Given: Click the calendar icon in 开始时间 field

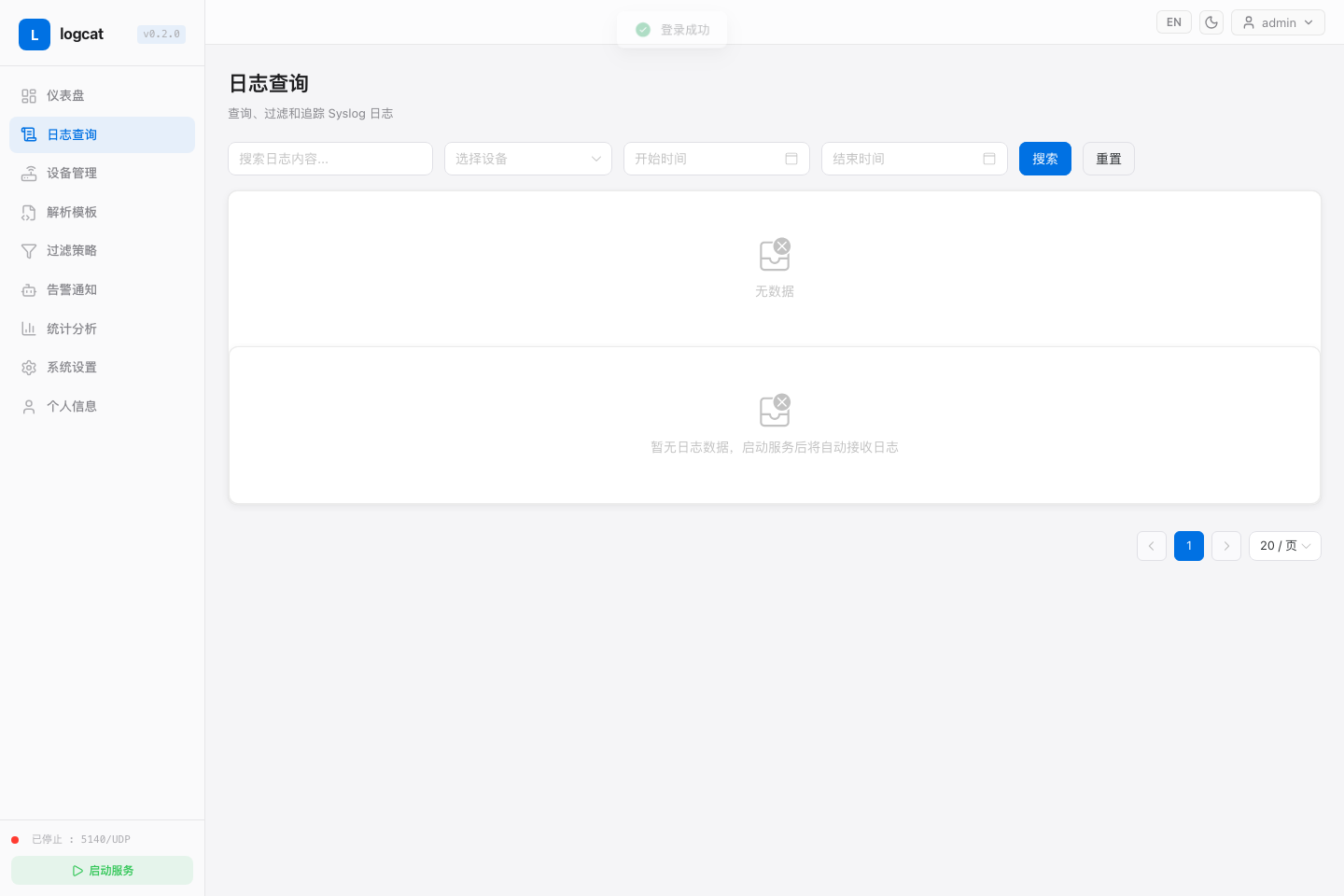Looking at the screenshot, I should click(791, 159).
